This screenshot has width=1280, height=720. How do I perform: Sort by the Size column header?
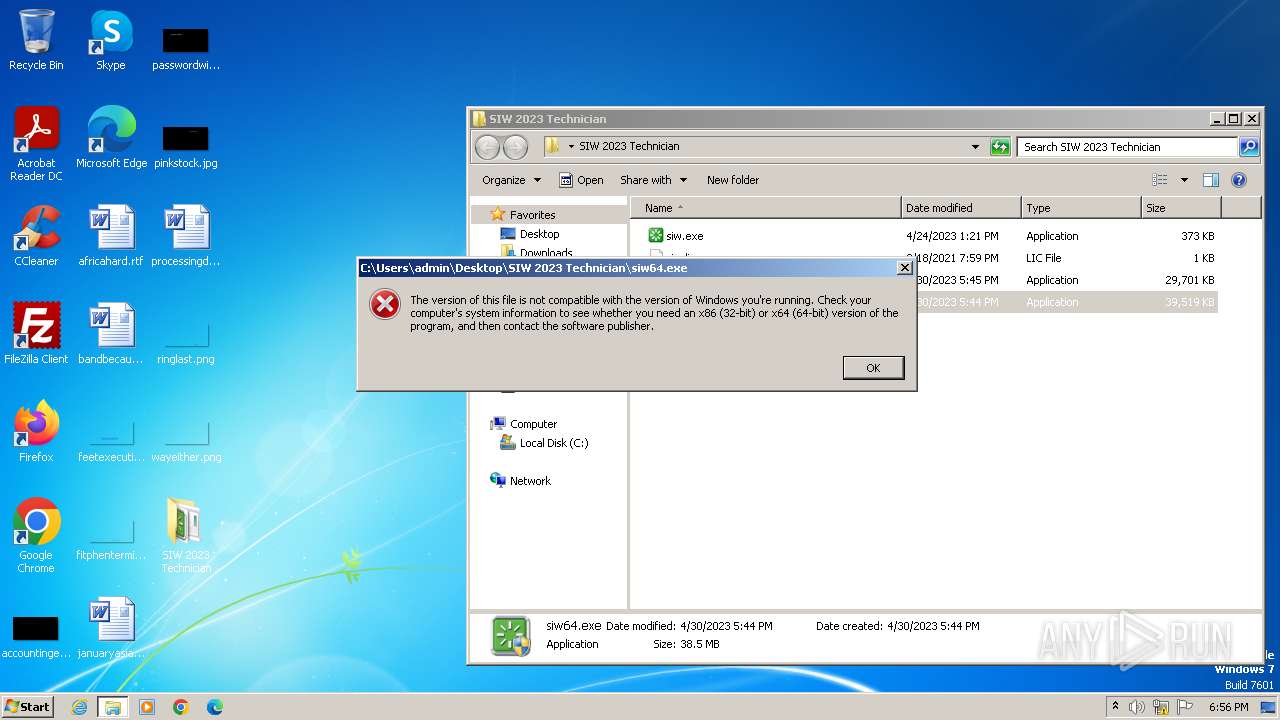pyautogui.click(x=1181, y=208)
